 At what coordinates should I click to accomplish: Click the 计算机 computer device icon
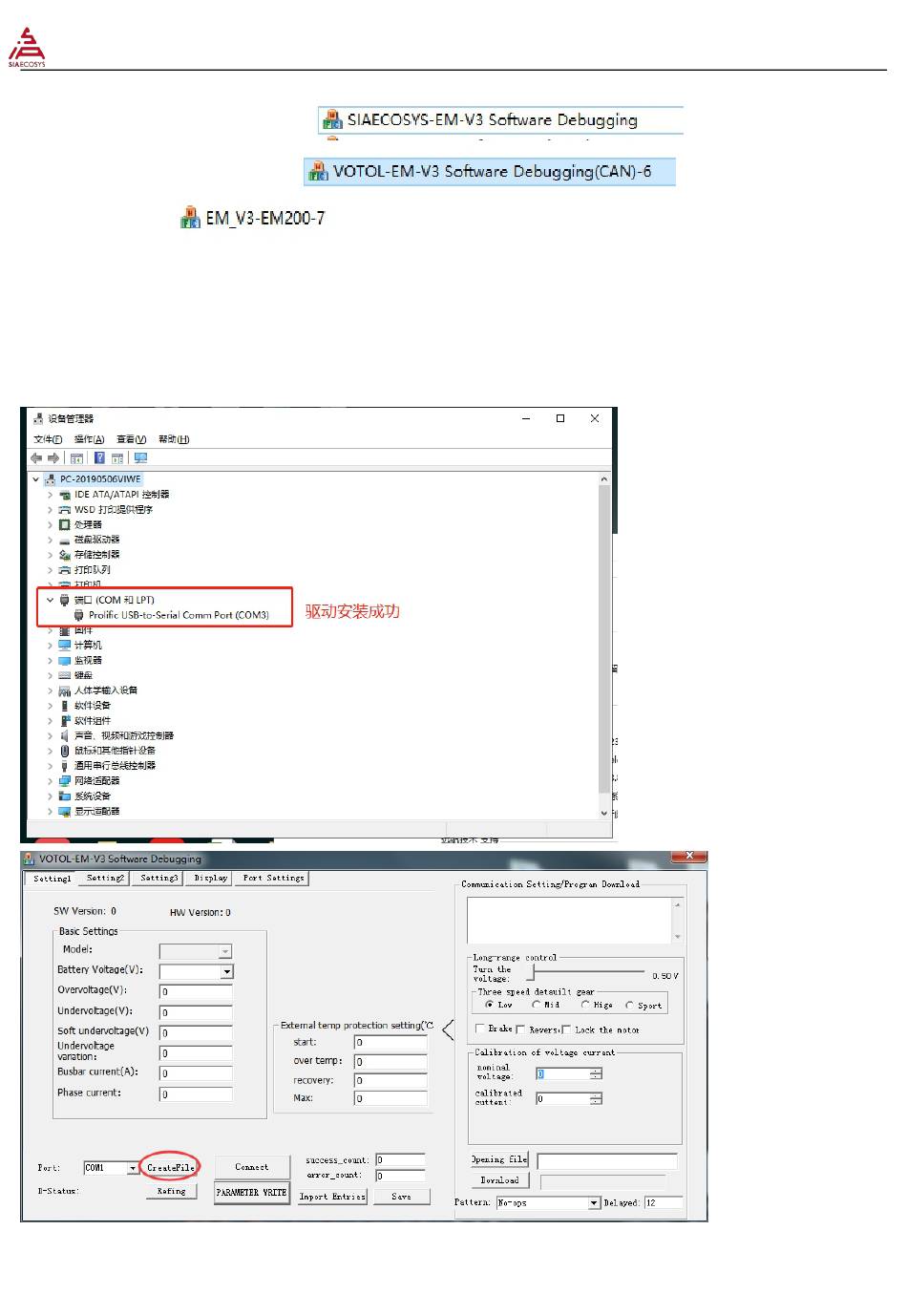(x=65, y=646)
